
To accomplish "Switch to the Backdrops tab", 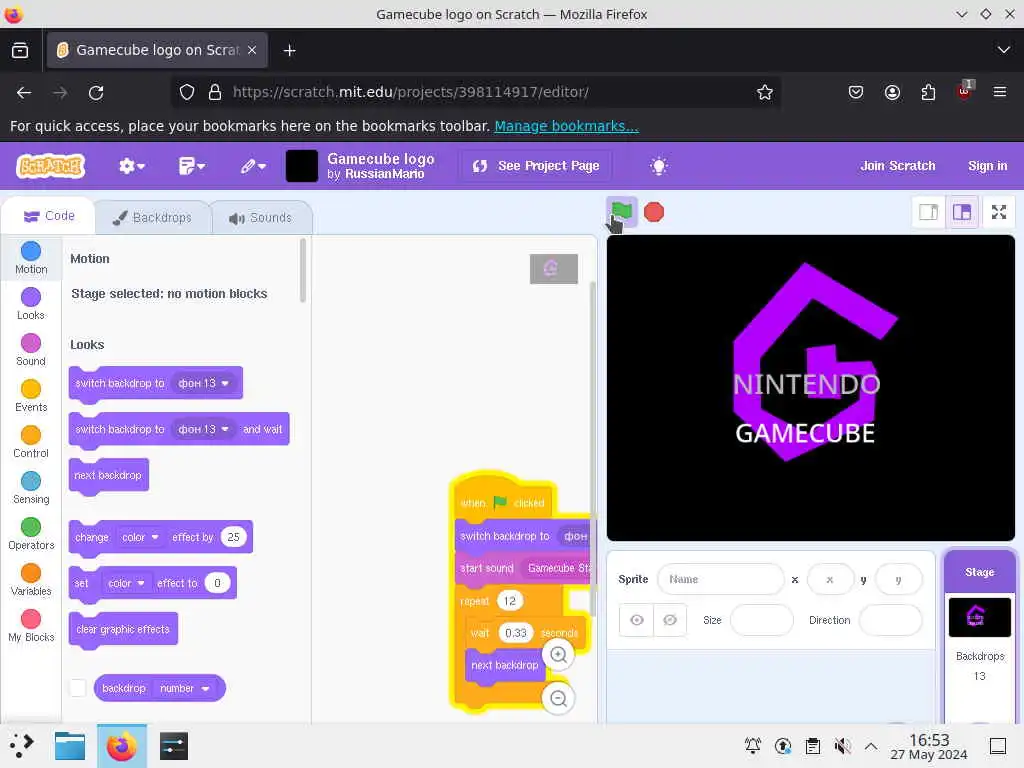I will [x=153, y=217].
